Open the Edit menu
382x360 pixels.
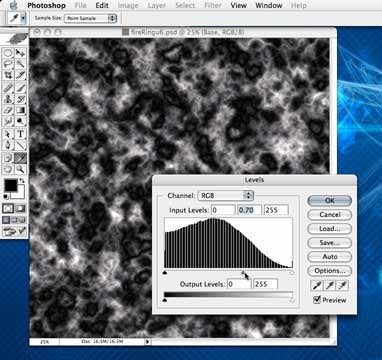[x=102, y=6]
